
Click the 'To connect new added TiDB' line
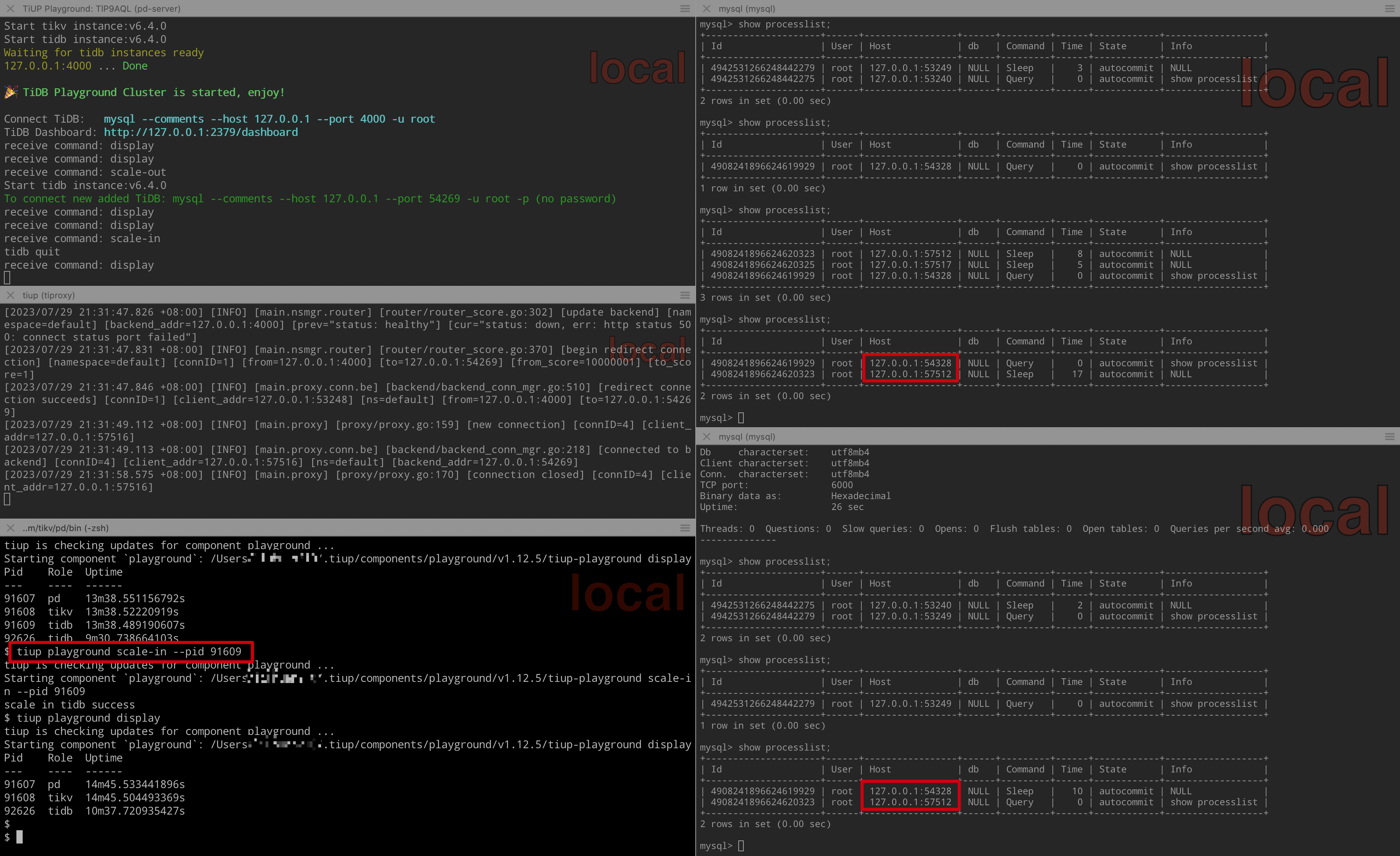[x=310, y=198]
